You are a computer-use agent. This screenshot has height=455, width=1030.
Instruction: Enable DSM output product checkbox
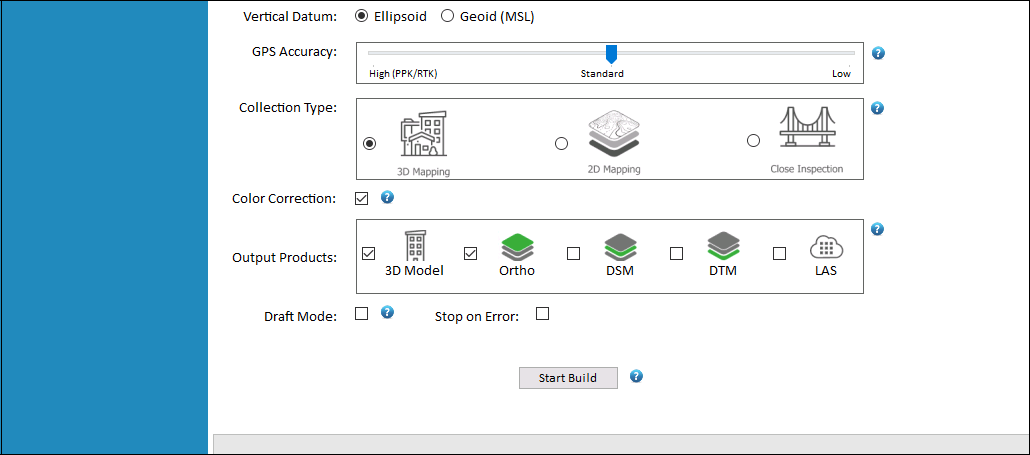pos(573,253)
